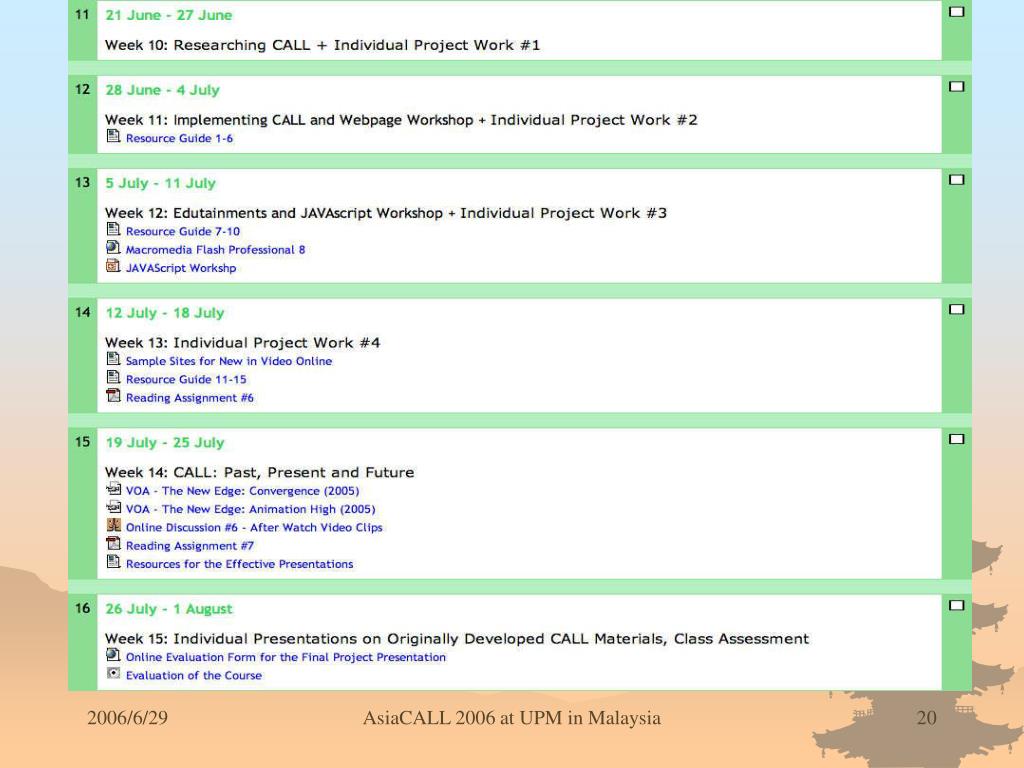Open the Resource Guide 11-15 link
The height and width of the screenshot is (768, 1024).
[x=186, y=379]
